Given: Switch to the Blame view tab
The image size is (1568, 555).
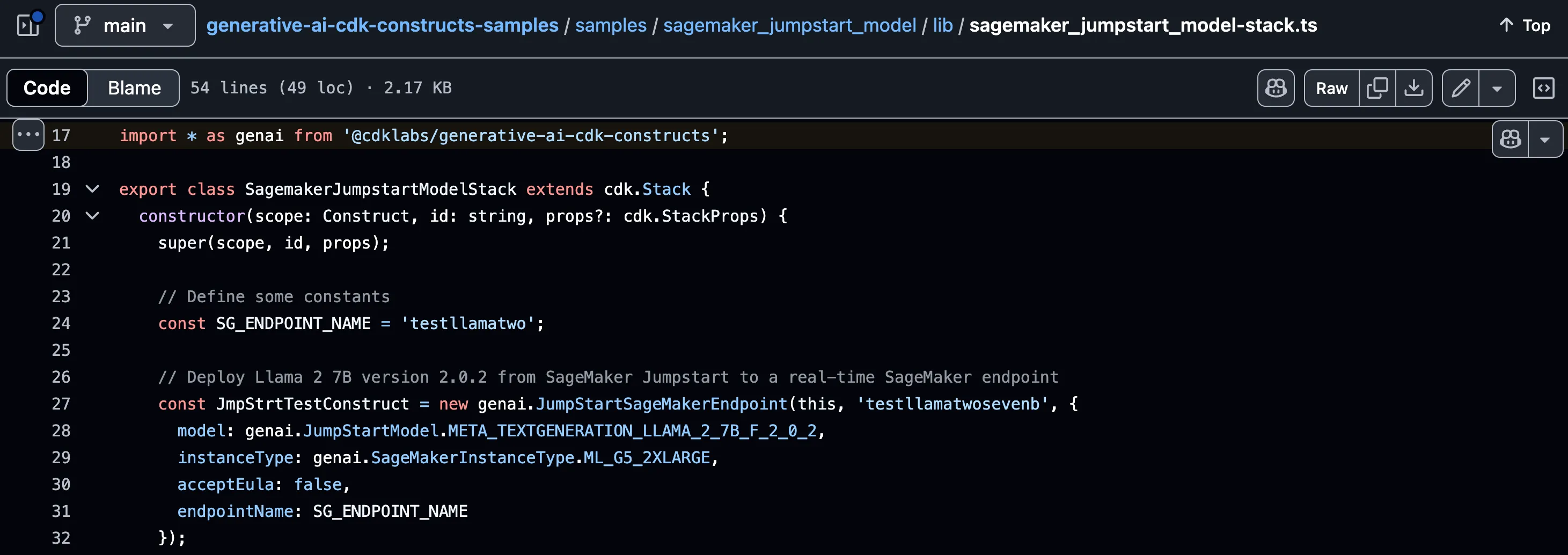Looking at the screenshot, I should click(134, 87).
